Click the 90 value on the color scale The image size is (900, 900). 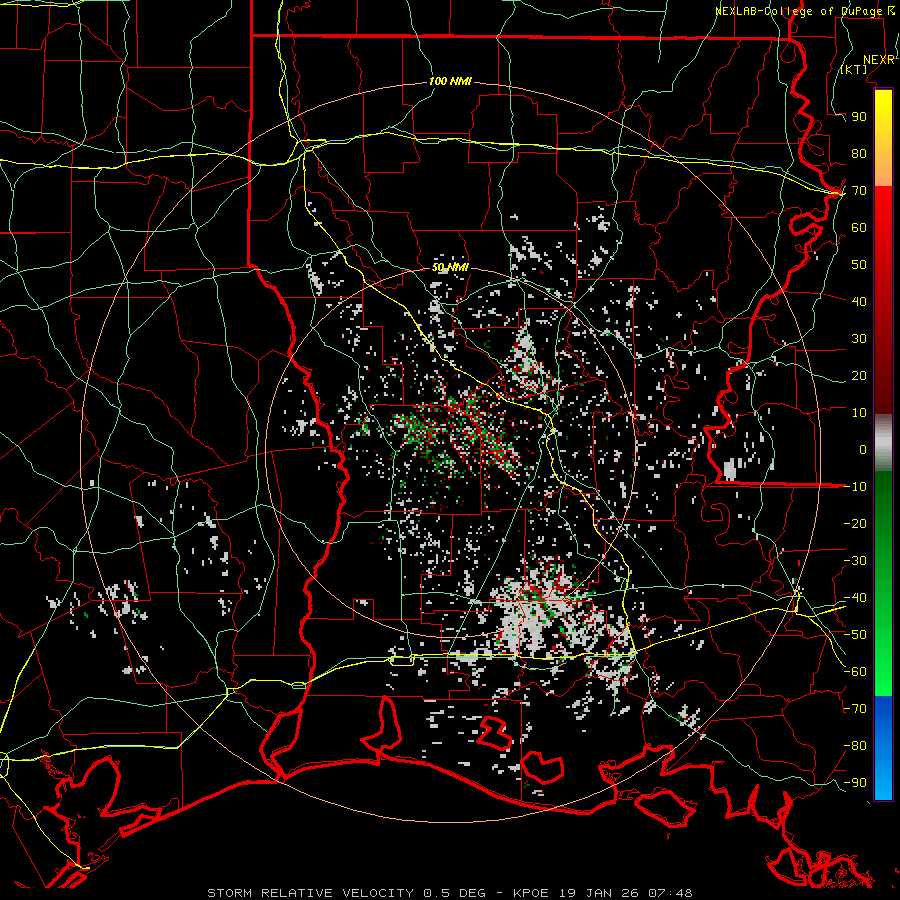[x=859, y=117]
